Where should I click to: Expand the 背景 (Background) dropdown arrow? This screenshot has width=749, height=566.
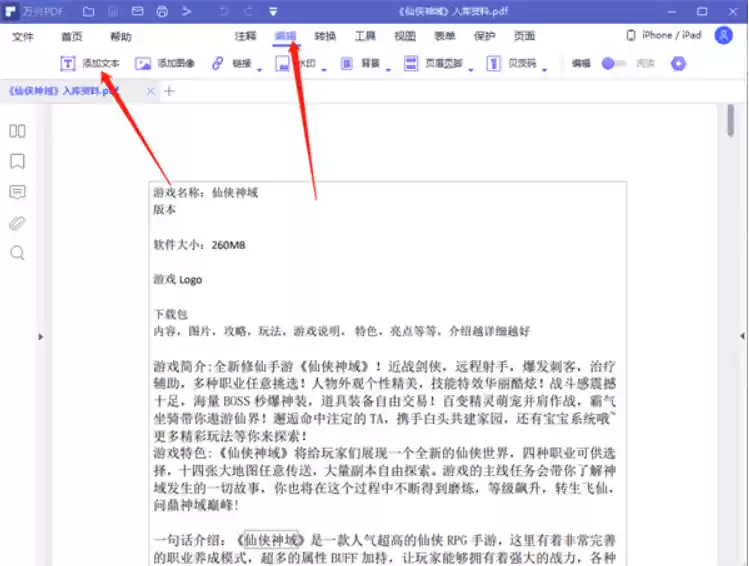(389, 68)
